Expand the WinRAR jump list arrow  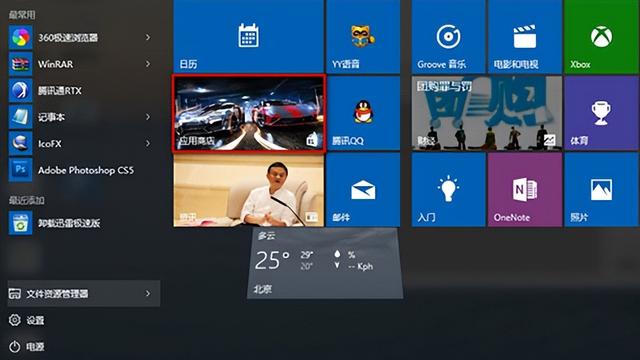(148, 64)
